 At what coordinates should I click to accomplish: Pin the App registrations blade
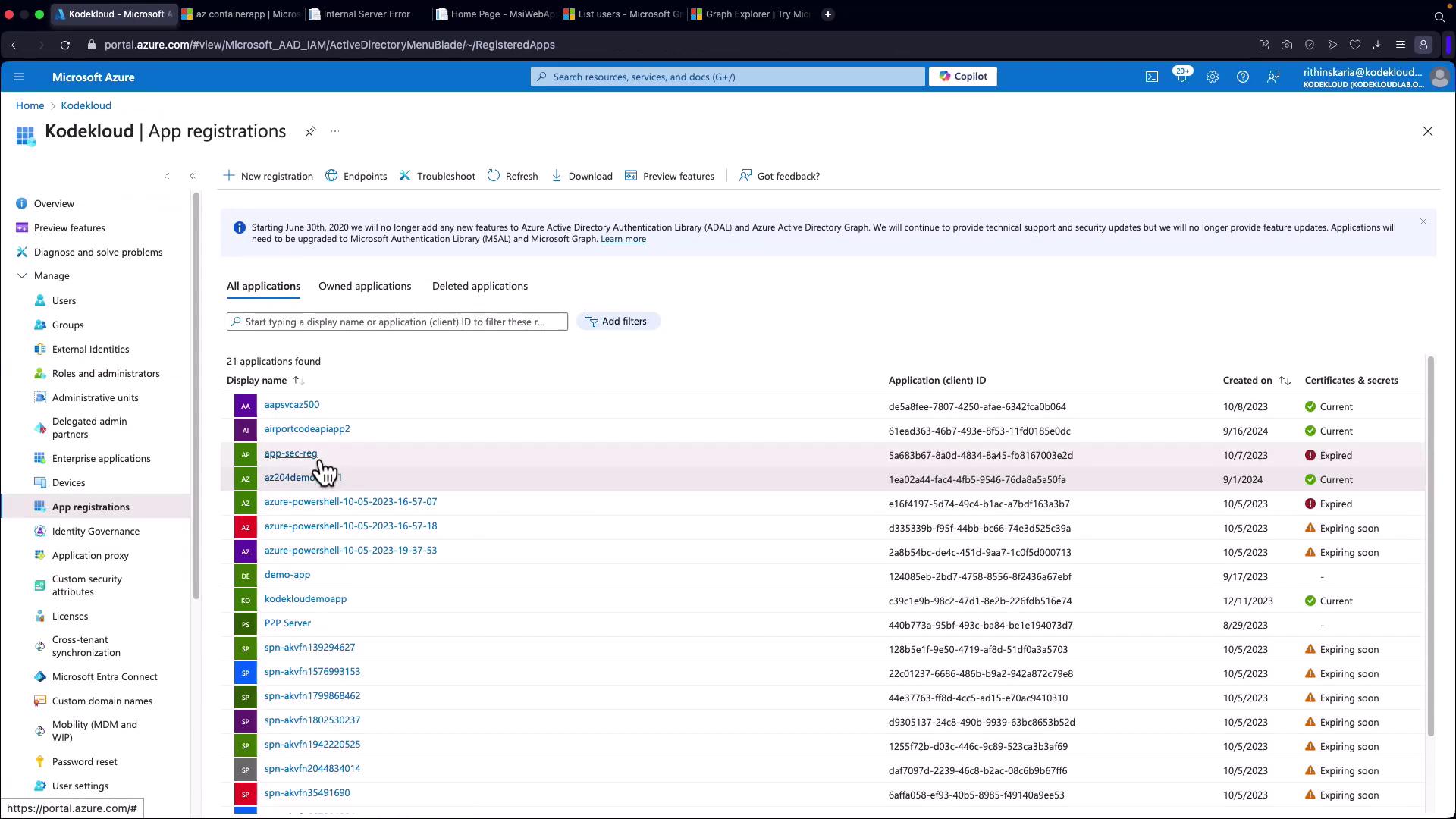click(x=310, y=131)
